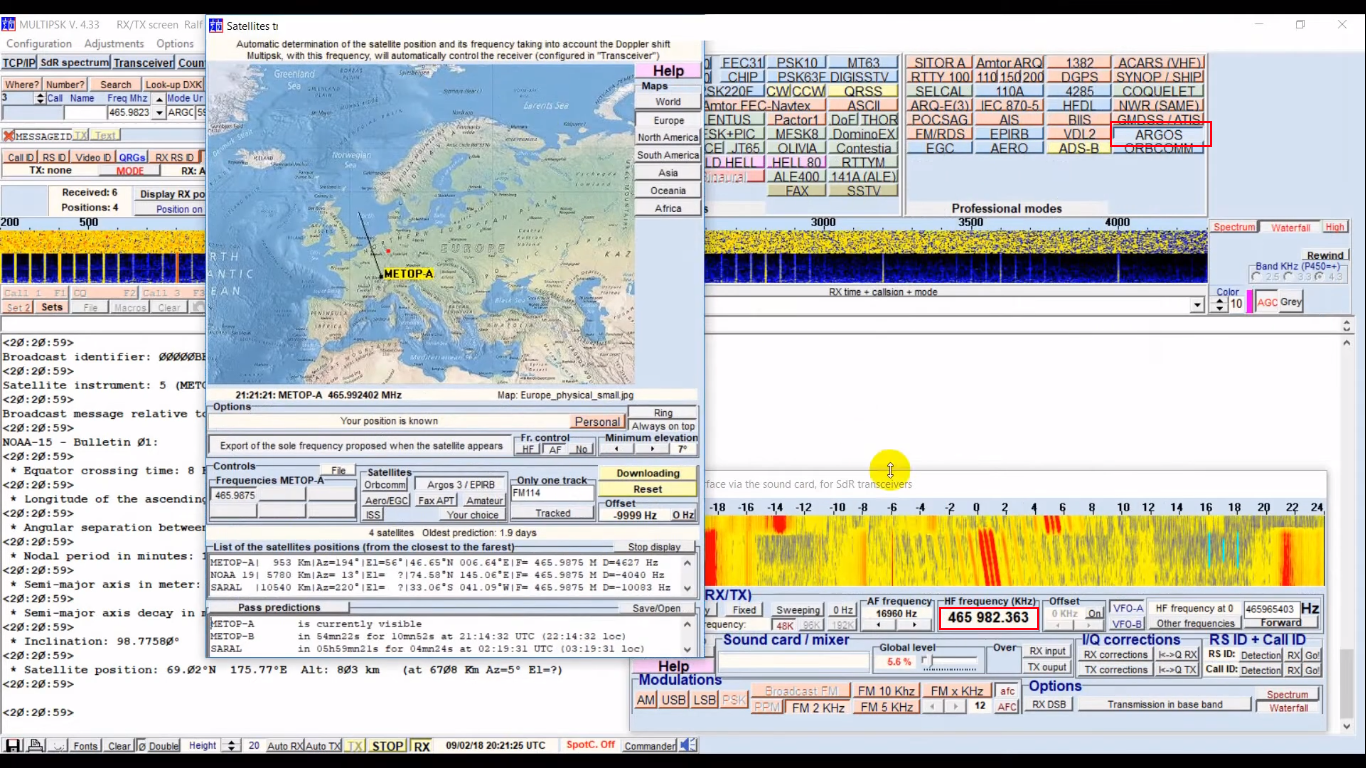
Task: Toggle the AGC button
Action: [1267, 302]
